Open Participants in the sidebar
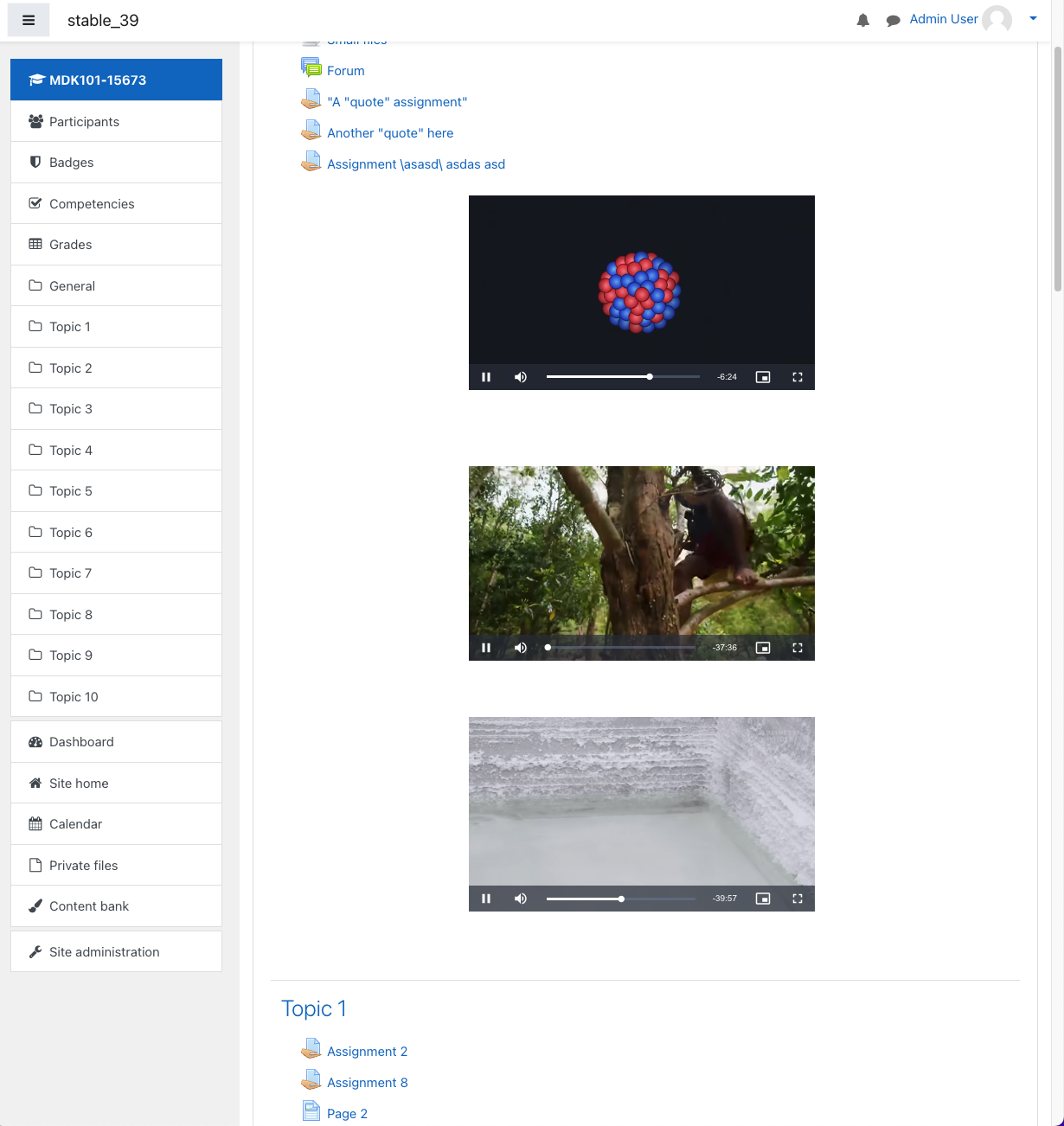 click(116, 121)
